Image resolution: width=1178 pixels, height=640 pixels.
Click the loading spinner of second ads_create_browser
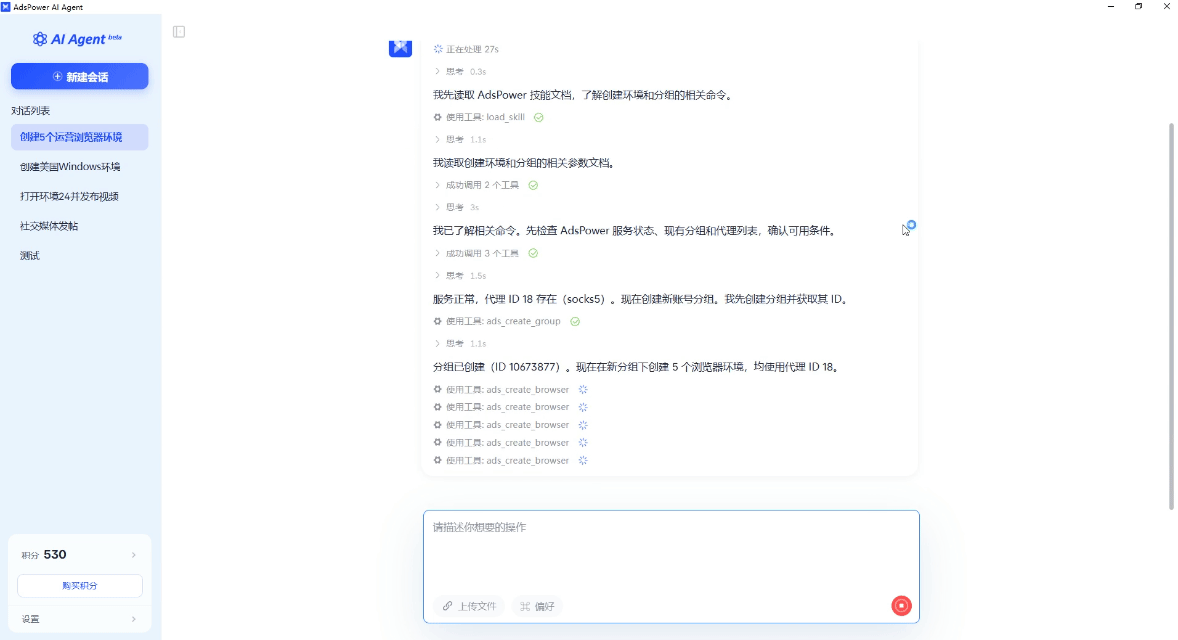coord(583,407)
